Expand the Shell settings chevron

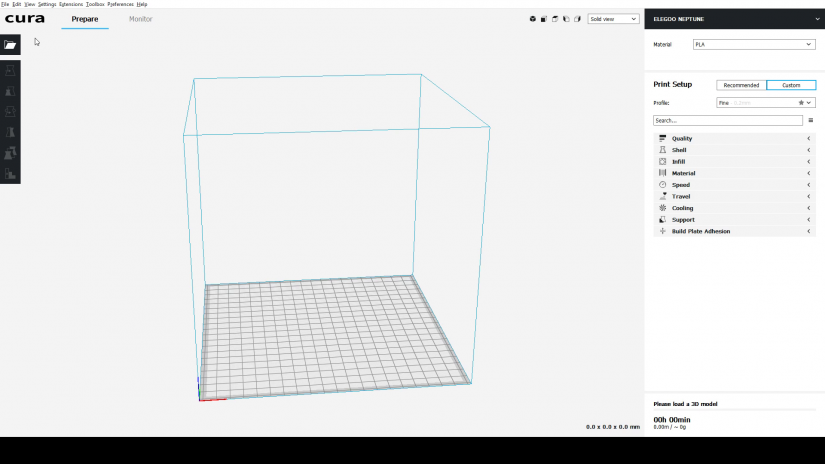(809, 150)
